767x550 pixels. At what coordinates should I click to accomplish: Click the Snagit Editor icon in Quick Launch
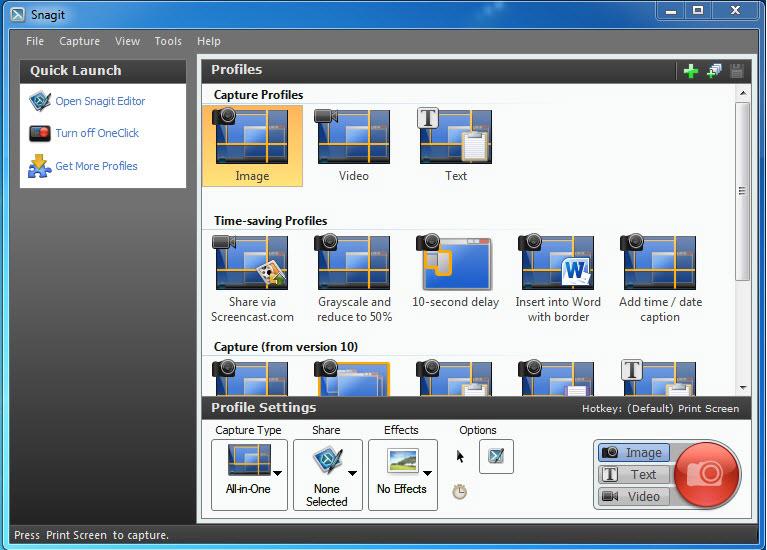click(40, 101)
